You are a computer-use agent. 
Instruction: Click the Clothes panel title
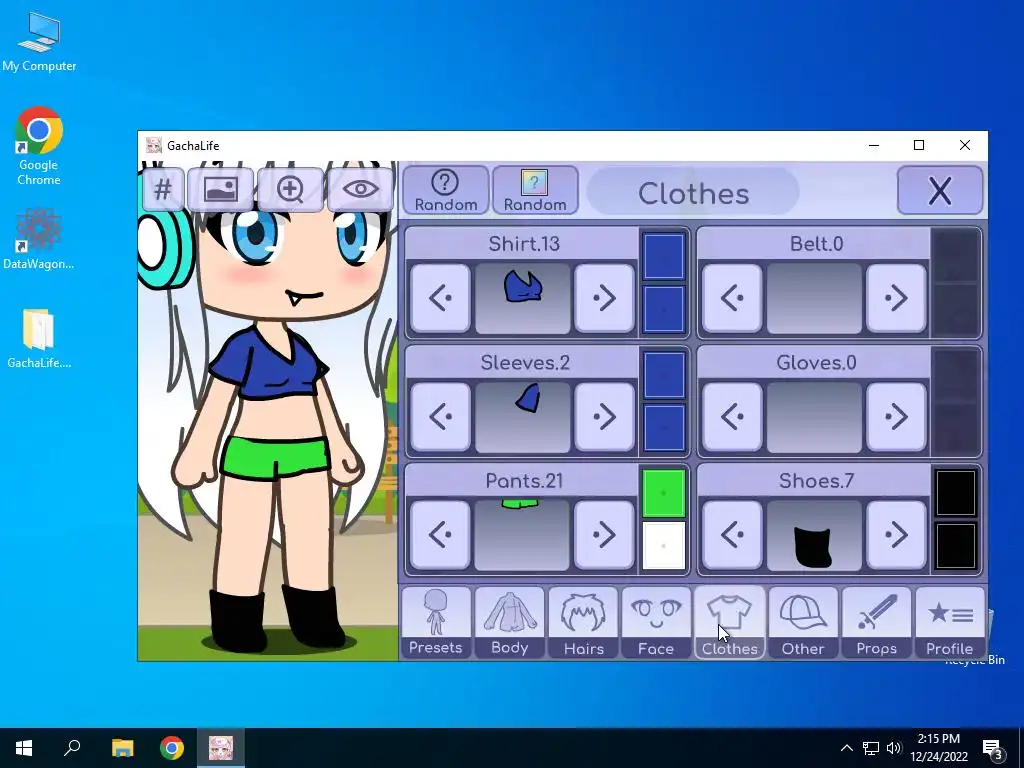coord(694,193)
